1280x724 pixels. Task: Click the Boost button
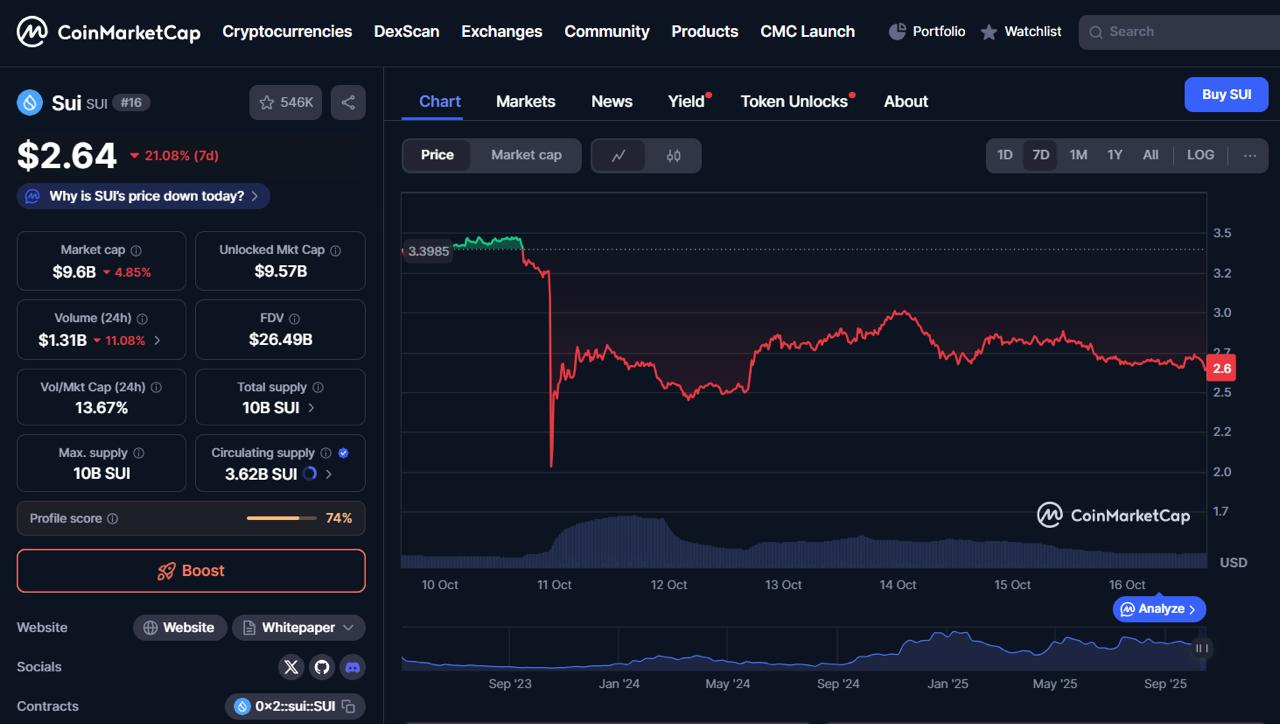point(191,571)
